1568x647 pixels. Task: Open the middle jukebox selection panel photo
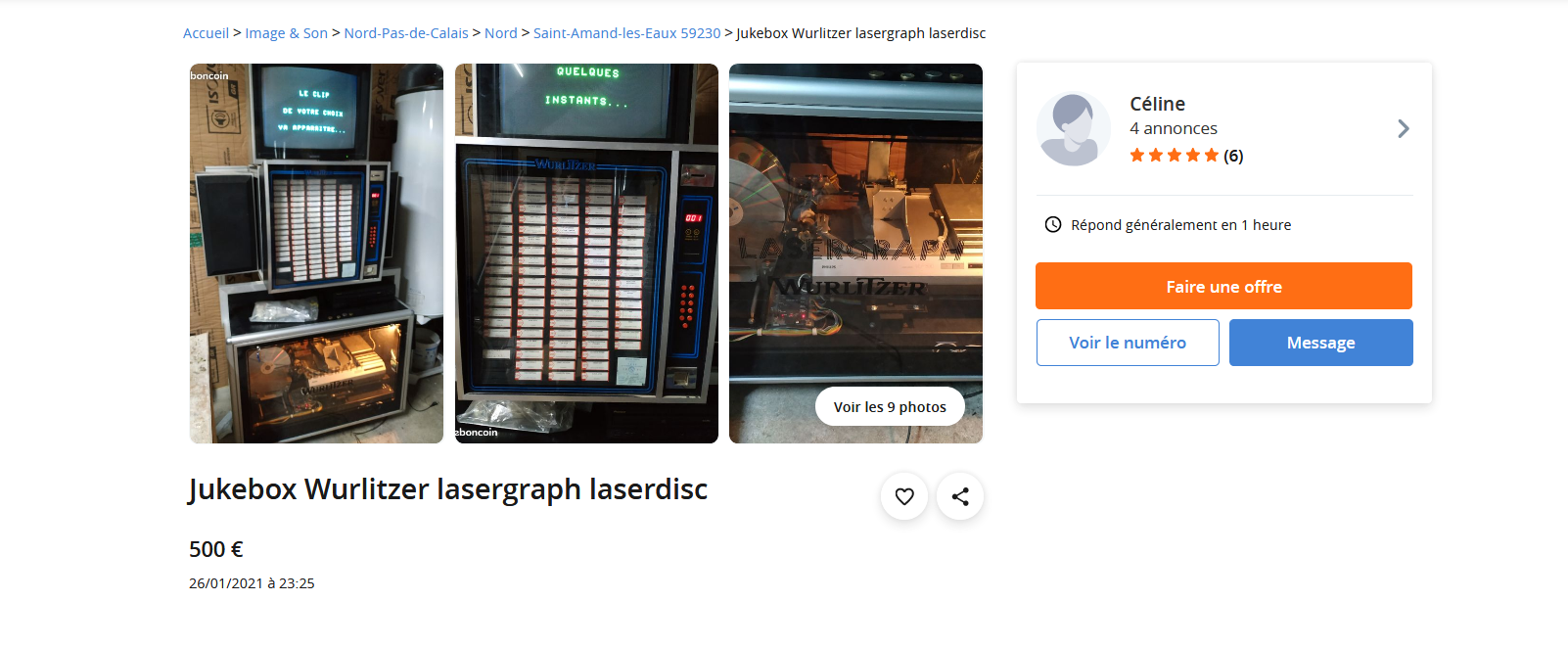(586, 254)
